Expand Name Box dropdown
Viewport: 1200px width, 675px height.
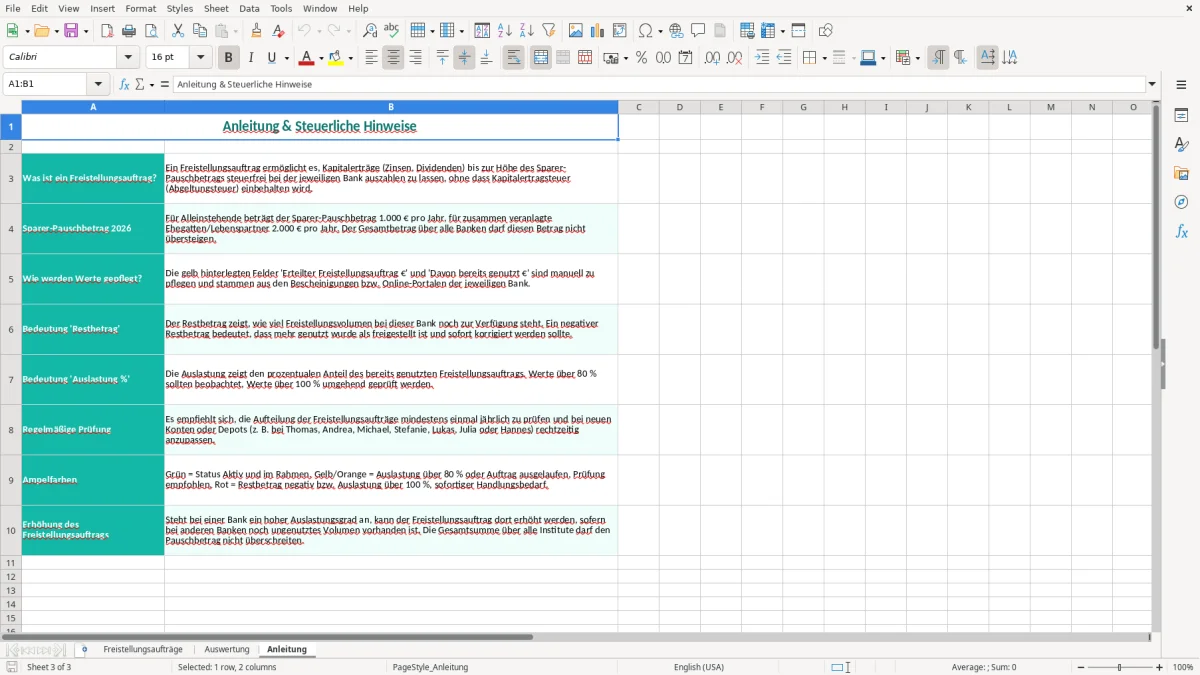click(x=98, y=84)
